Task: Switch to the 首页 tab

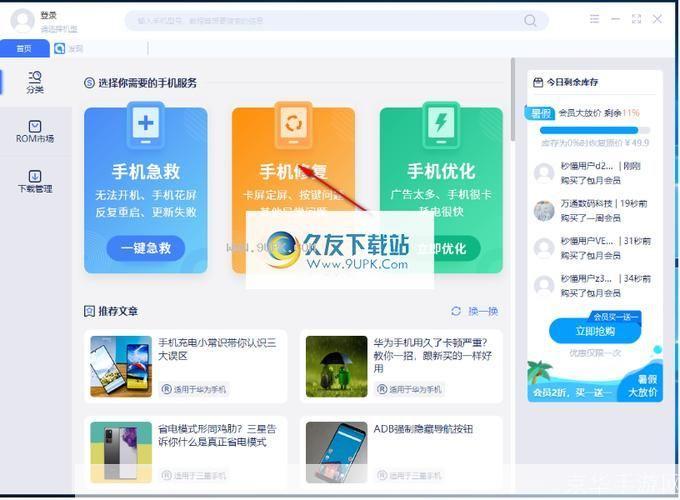Action: [24, 48]
